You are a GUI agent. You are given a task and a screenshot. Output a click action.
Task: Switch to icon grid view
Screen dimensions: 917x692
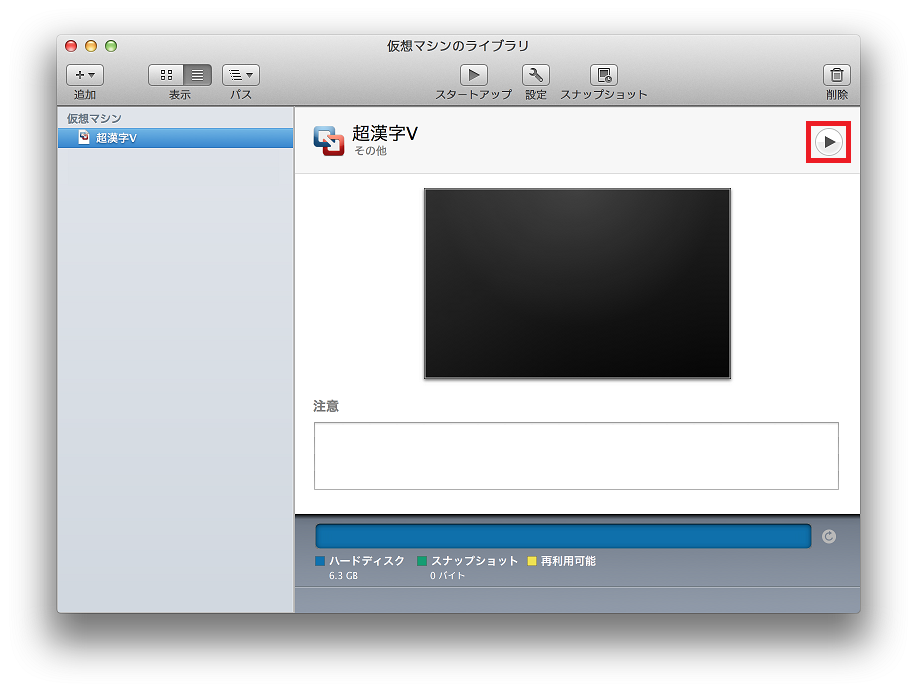[x=166, y=75]
